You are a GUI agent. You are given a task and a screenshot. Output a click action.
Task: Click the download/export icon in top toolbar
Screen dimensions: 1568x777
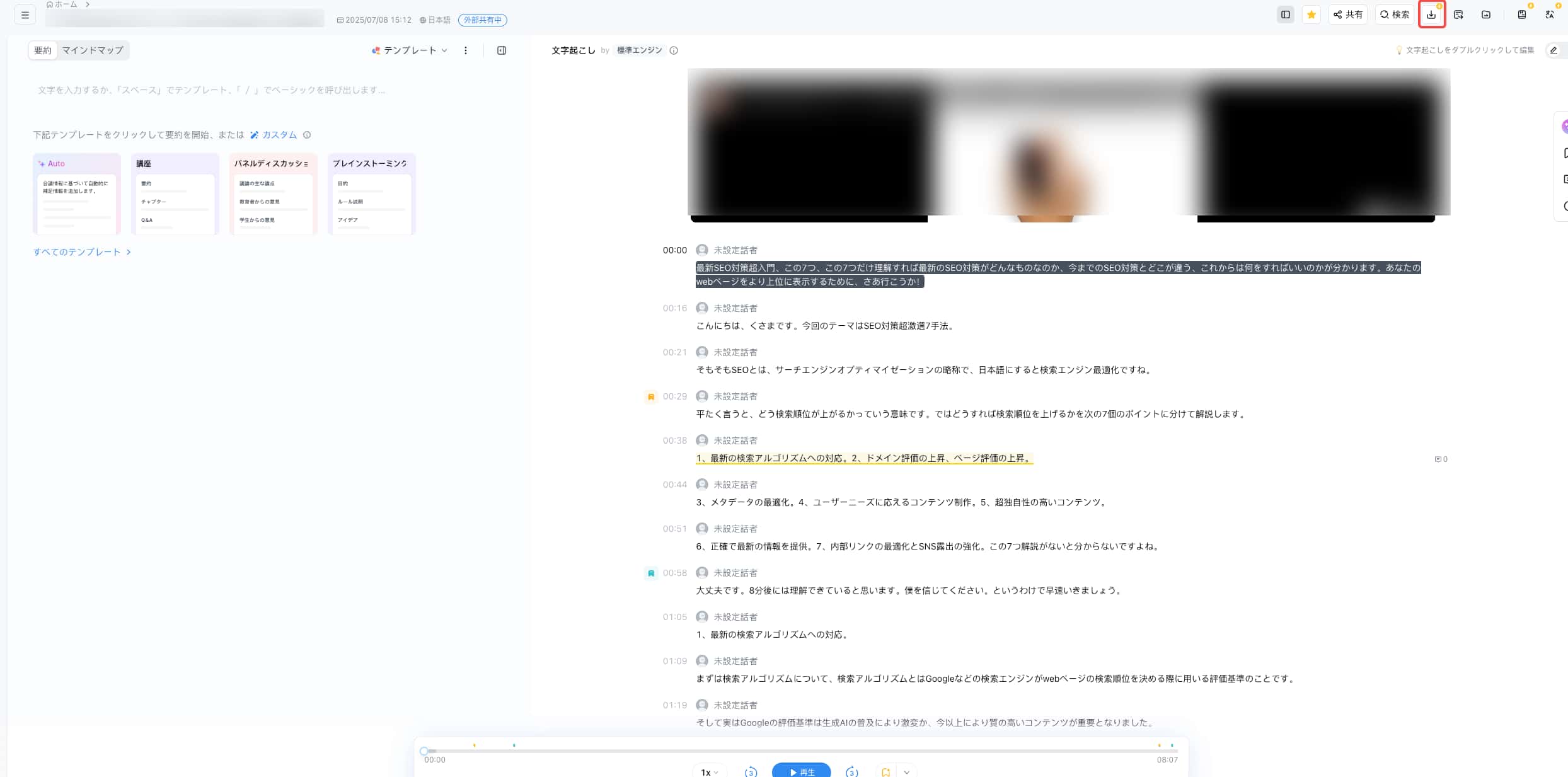(x=1431, y=14)
